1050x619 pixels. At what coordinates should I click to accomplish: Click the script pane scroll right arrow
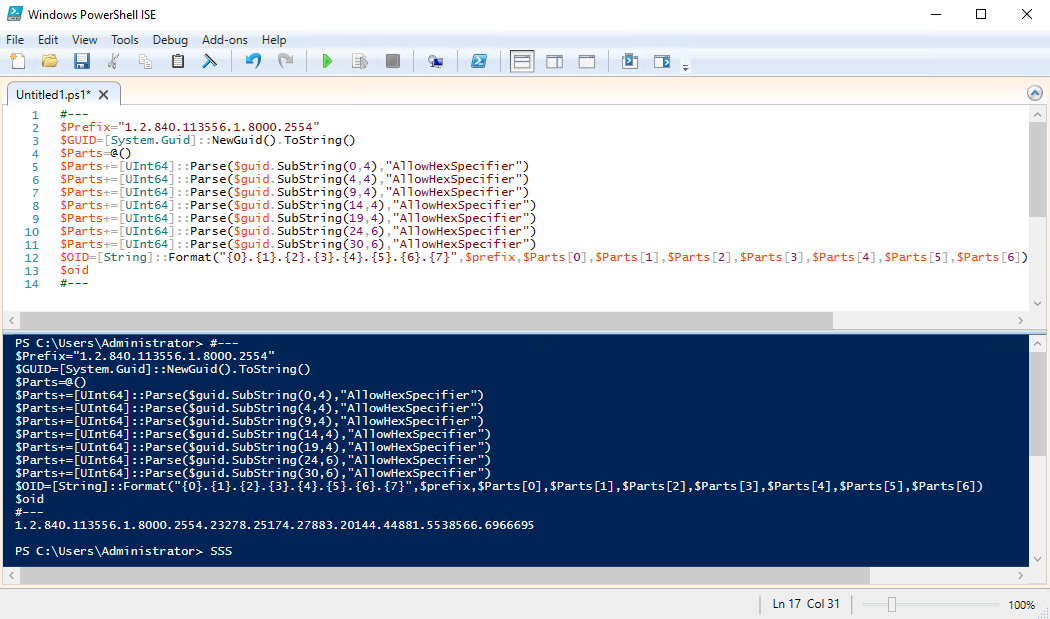[x=1021, y=320]
